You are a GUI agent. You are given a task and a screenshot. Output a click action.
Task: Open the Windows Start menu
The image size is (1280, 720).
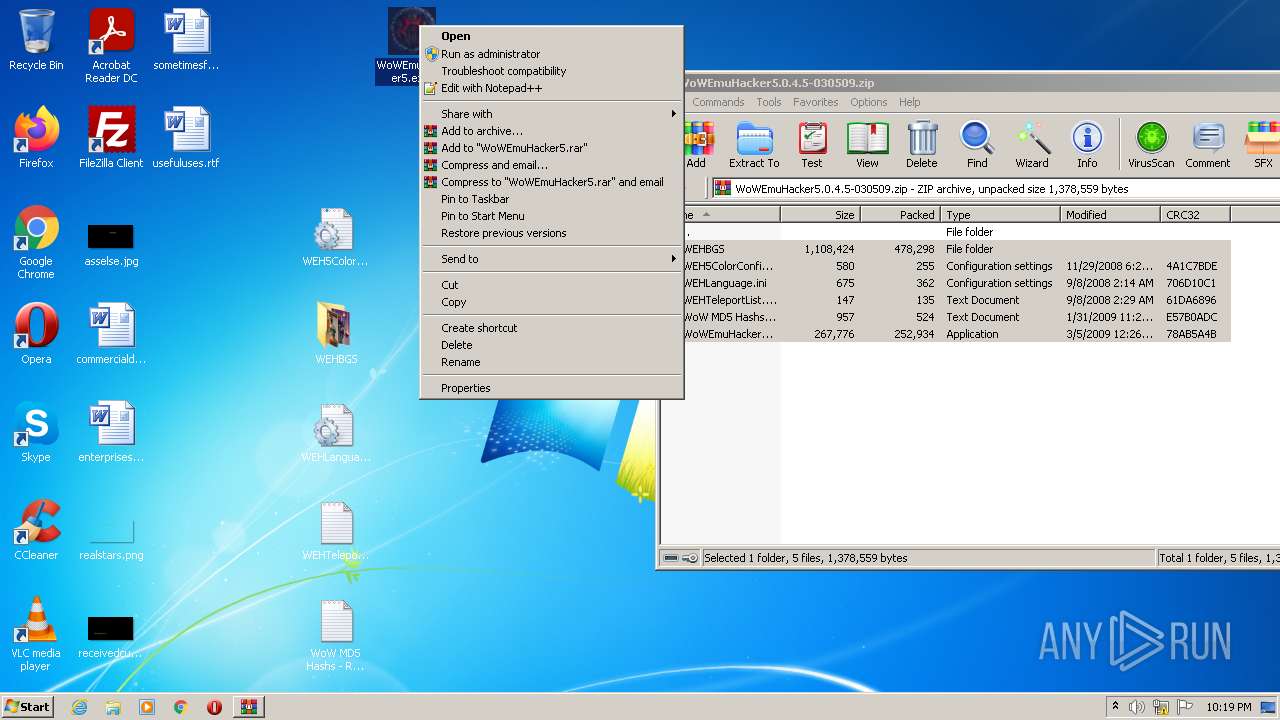tap(27, 707)
